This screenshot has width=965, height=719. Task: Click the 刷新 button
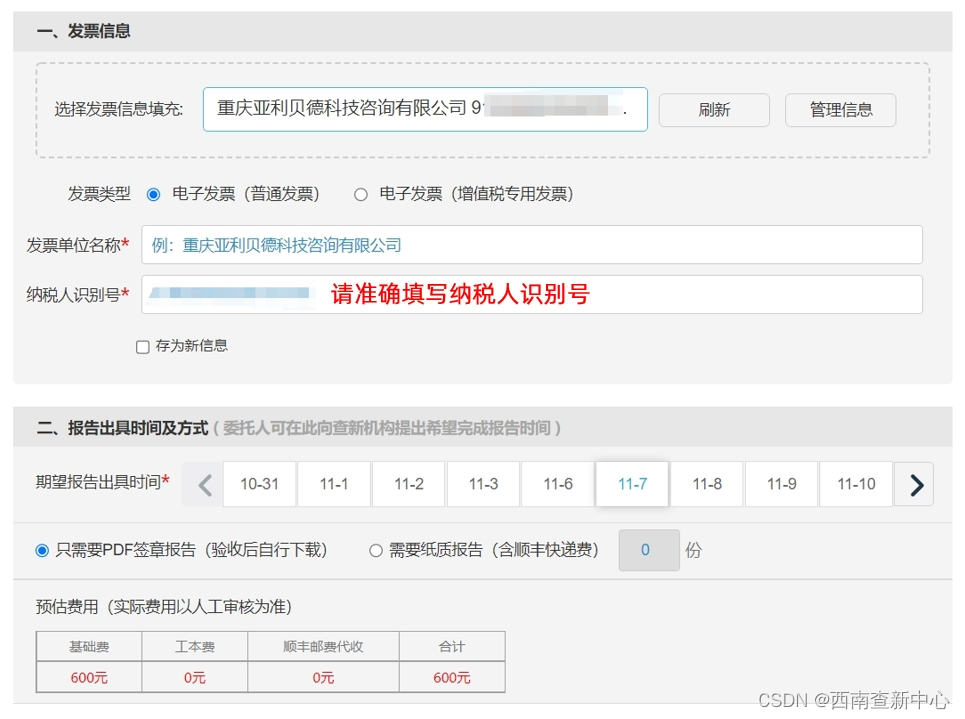[714, 110]
